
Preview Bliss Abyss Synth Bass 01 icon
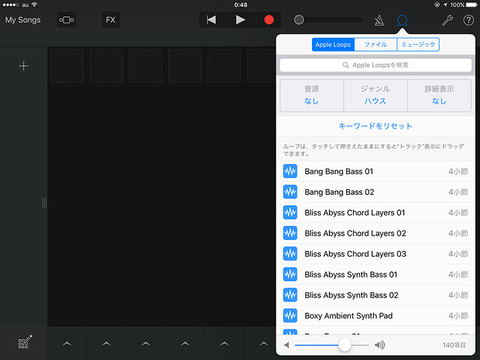pos(290,275)
